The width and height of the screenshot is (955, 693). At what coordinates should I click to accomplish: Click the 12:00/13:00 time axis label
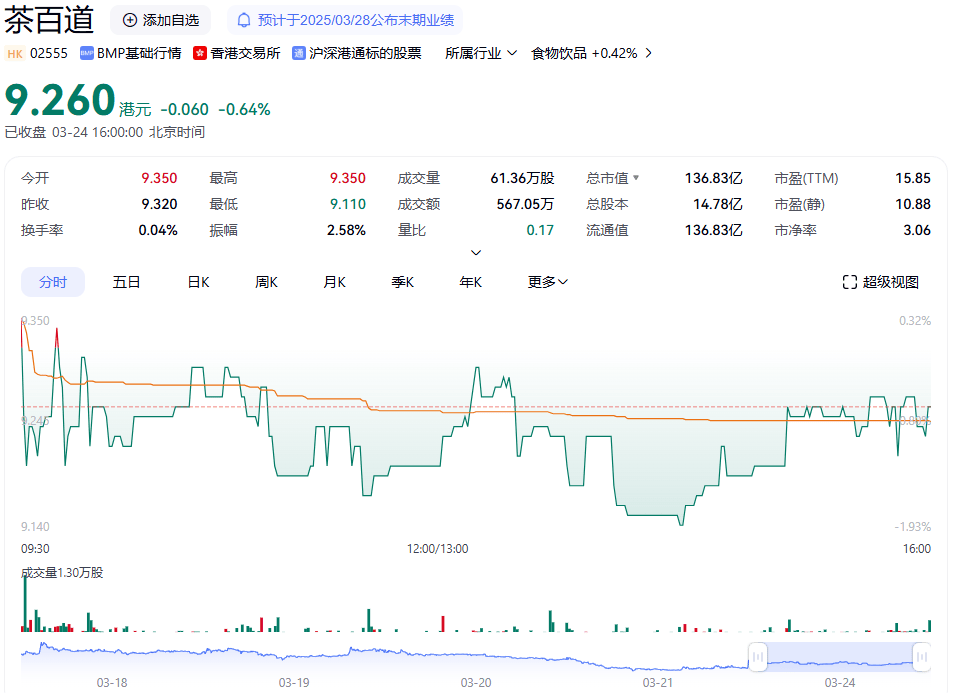point(437,549)
